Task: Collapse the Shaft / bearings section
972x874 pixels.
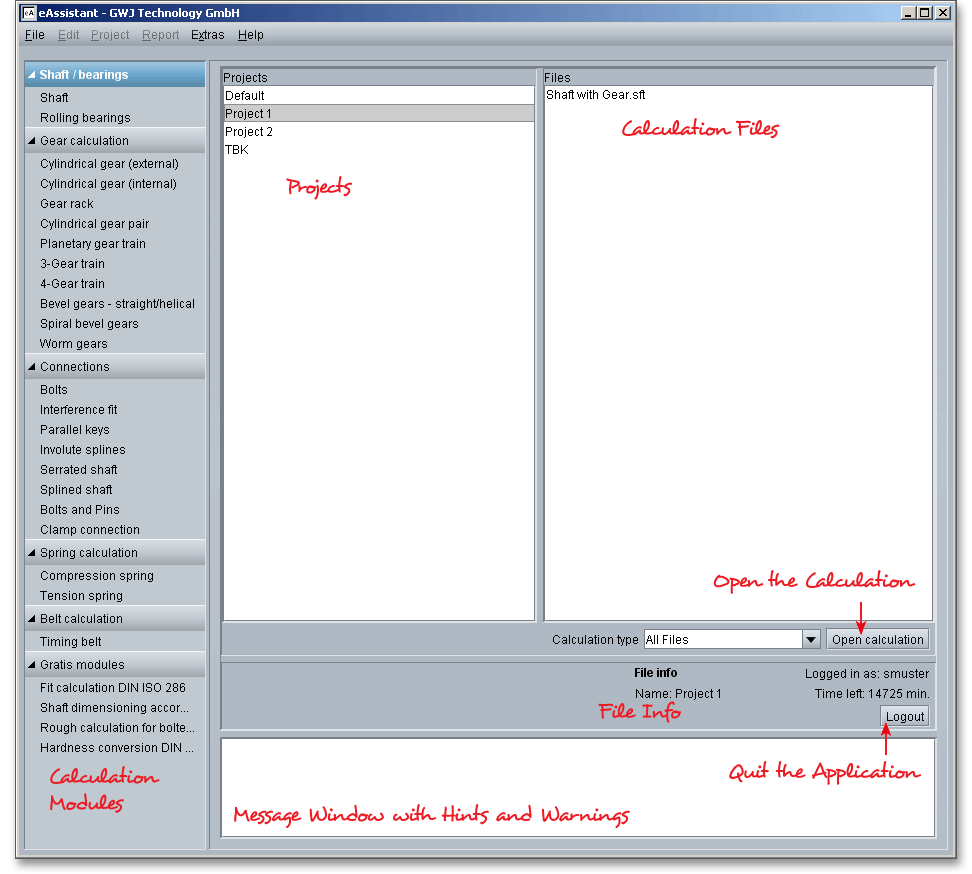Action: [x=32, y=75]
